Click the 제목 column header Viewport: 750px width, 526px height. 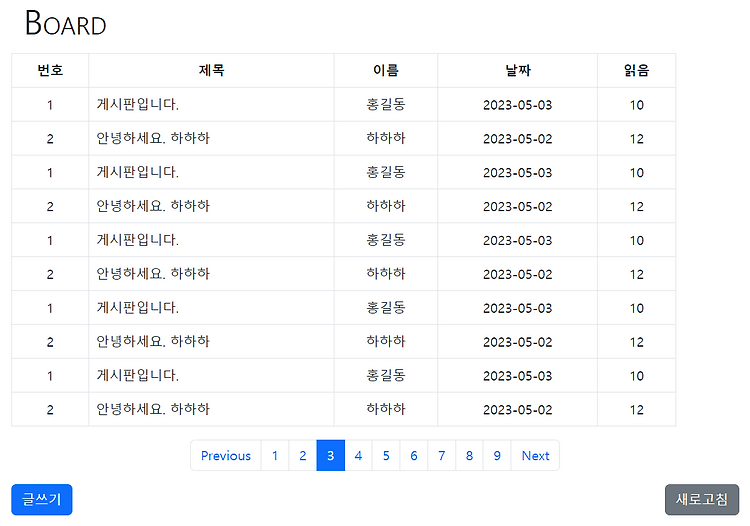pos(211,70)
